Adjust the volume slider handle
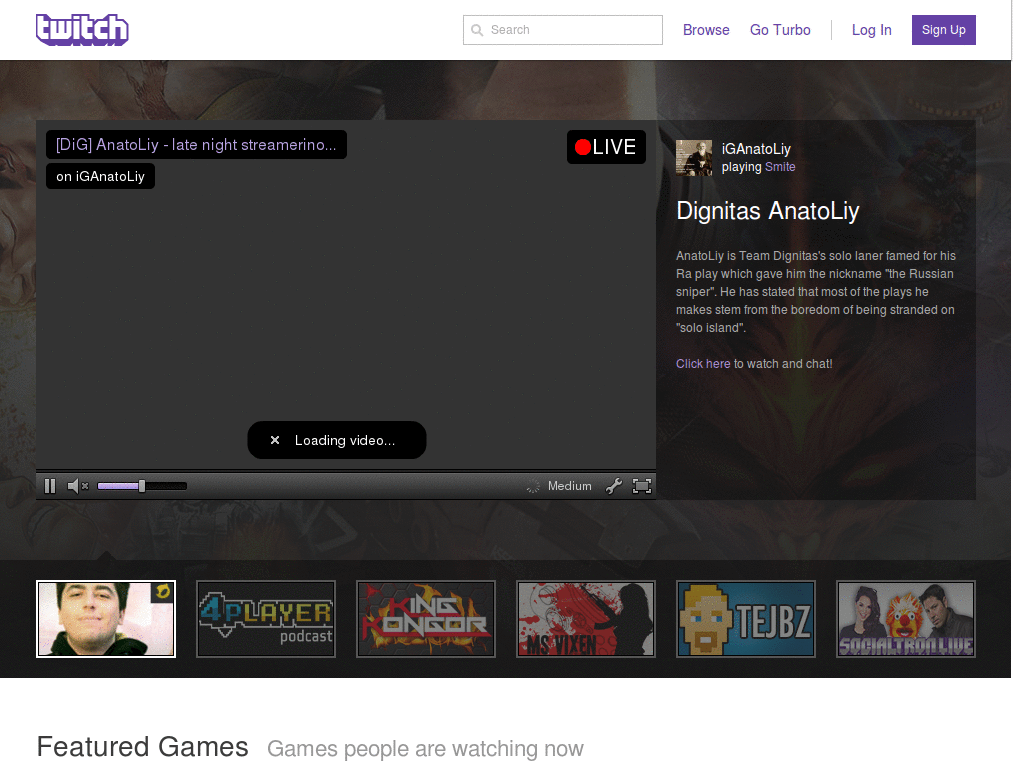This screenshot has width=1024, height=768. (142, 486)
